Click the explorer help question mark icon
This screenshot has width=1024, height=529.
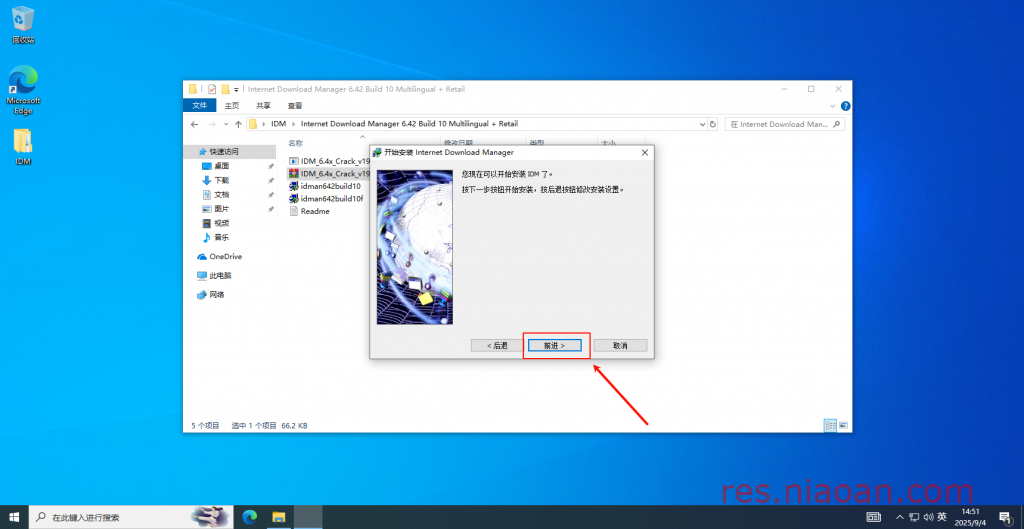point(845,105)
